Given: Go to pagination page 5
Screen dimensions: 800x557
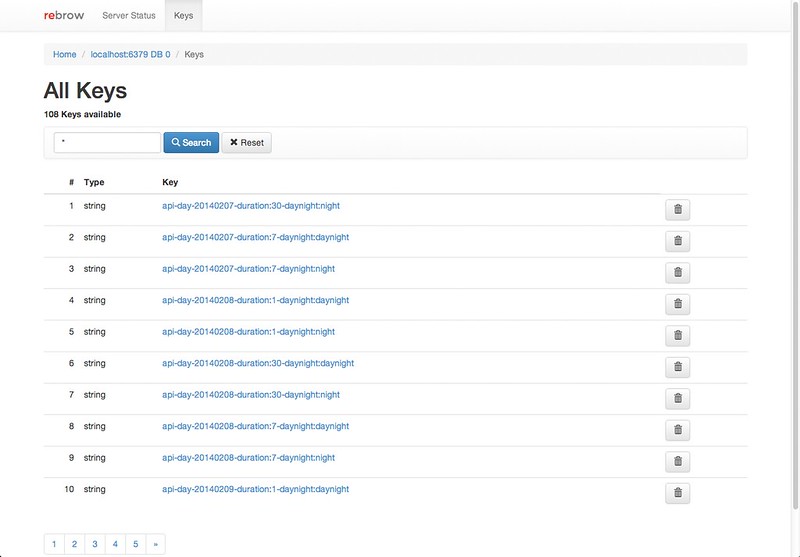Looking at the screenshot, I should pyautogui.click(x=136, y=544).
